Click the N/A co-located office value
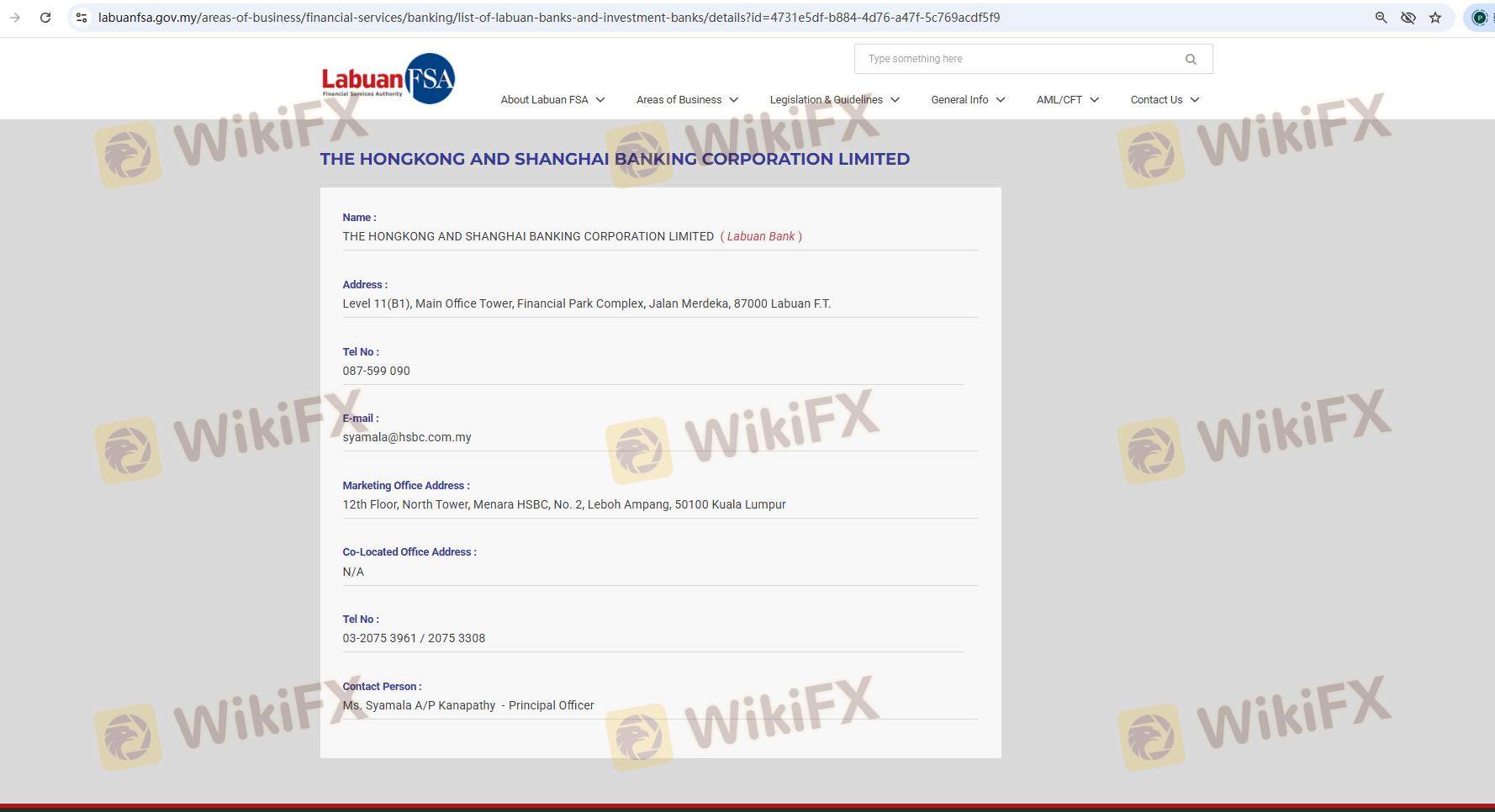 (x=353, y=572)
